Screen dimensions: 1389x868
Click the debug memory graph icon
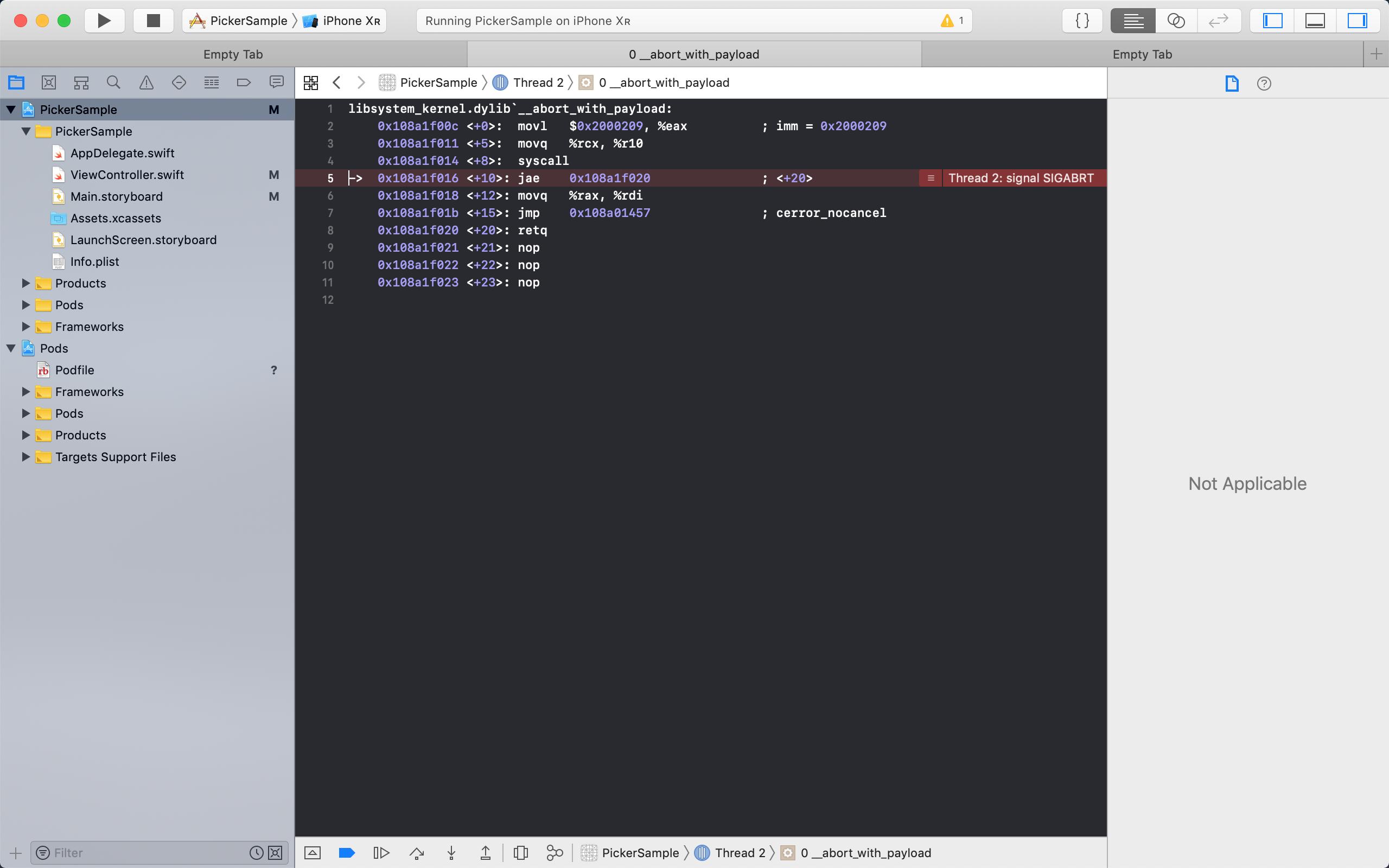coord(553,852)
